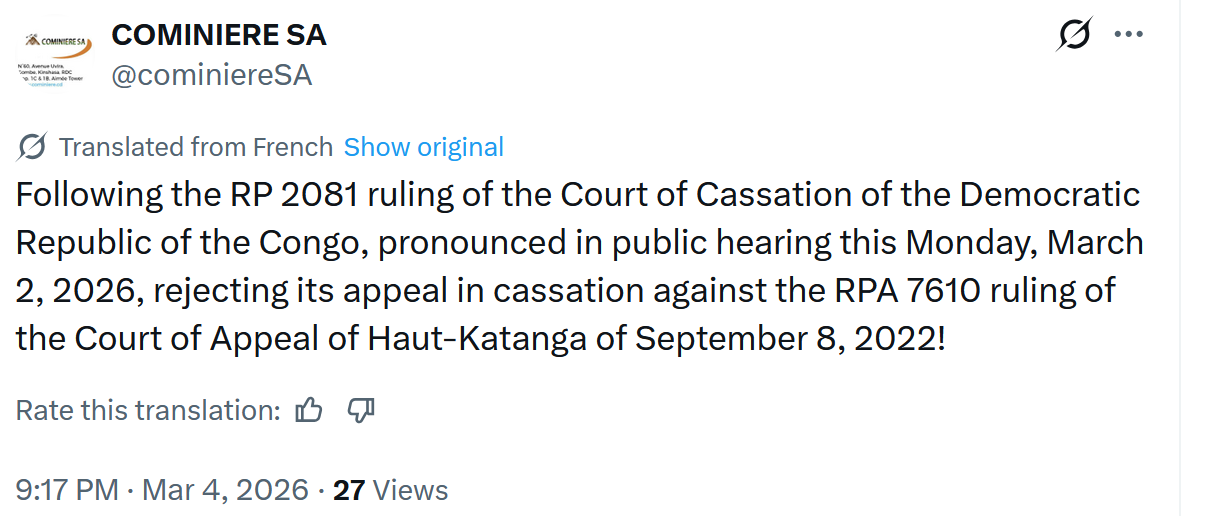The height and width of the screenshot is (516, 1208).
Task: Click the thumbs down translation rating icon
Action: coord(360,410)
